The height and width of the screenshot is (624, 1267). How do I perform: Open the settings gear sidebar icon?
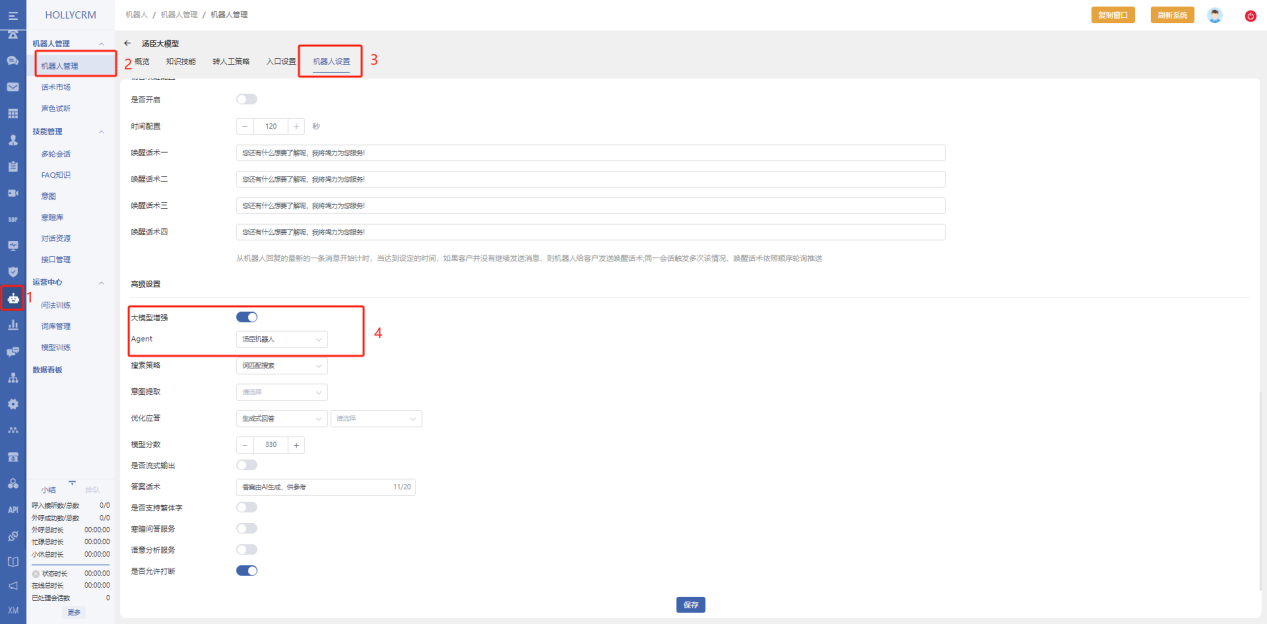tap(13, 404)
